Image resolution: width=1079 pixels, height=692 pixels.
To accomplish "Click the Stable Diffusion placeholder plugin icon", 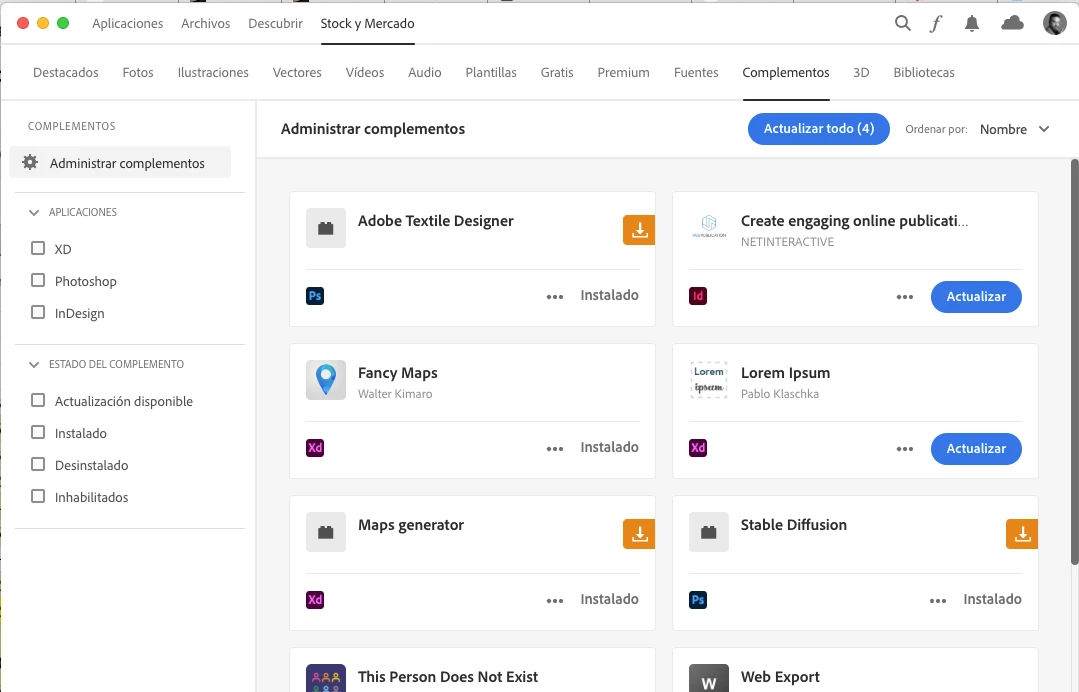I will (x=709, y=532).
